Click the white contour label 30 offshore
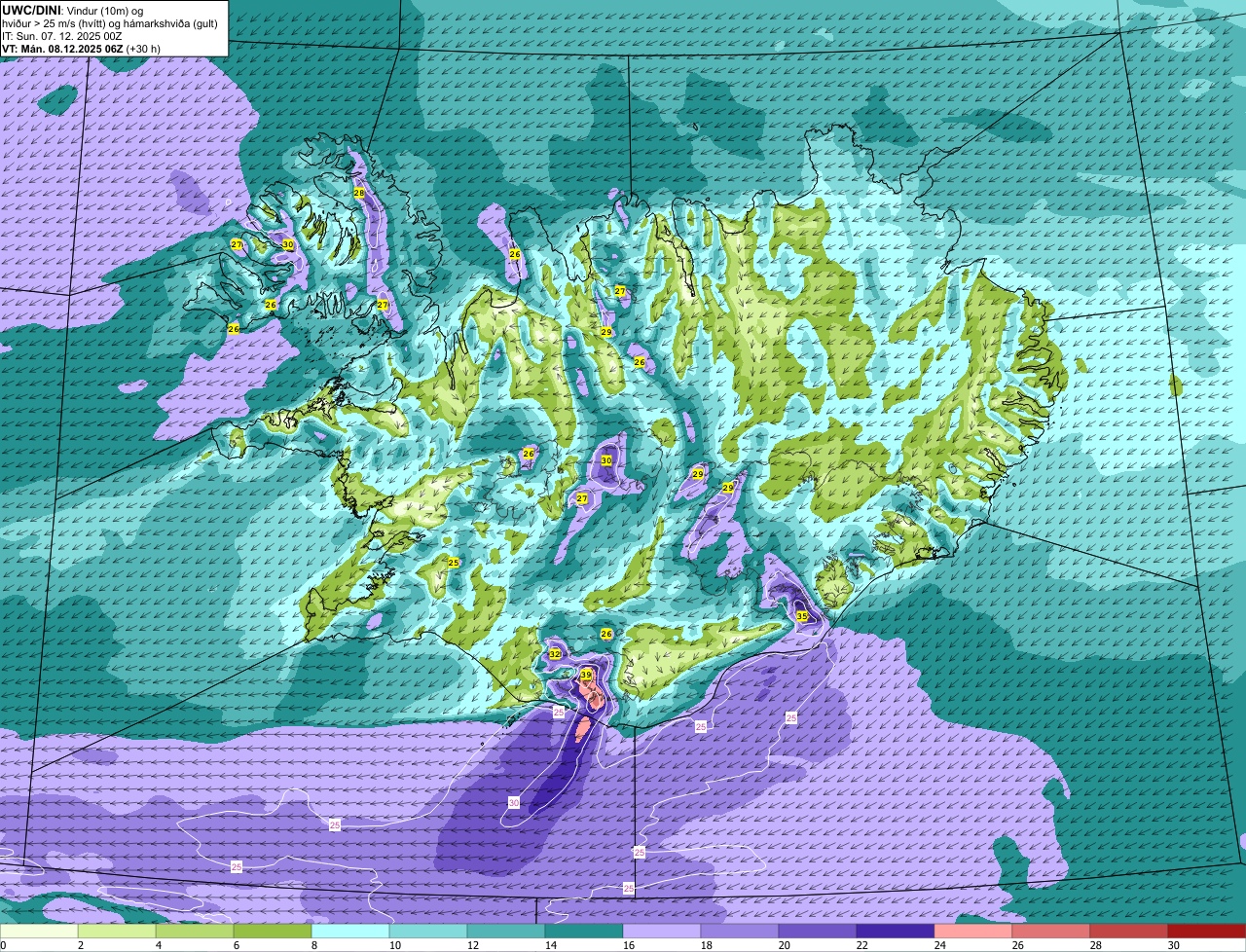 coord(514,802)
